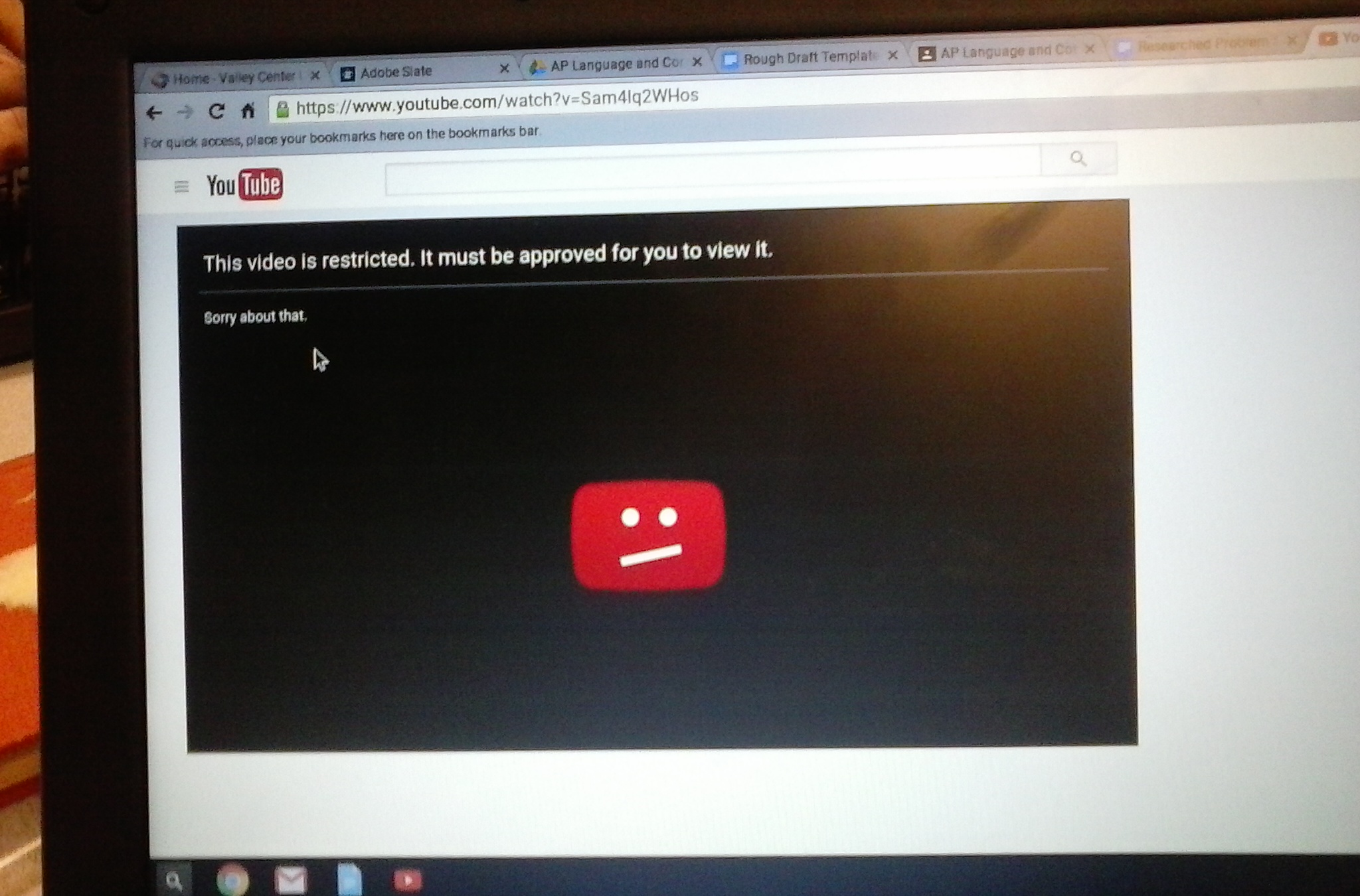Open Gmail from the shelf
This screenshot has width=1360, height=896.
[291, 881]
